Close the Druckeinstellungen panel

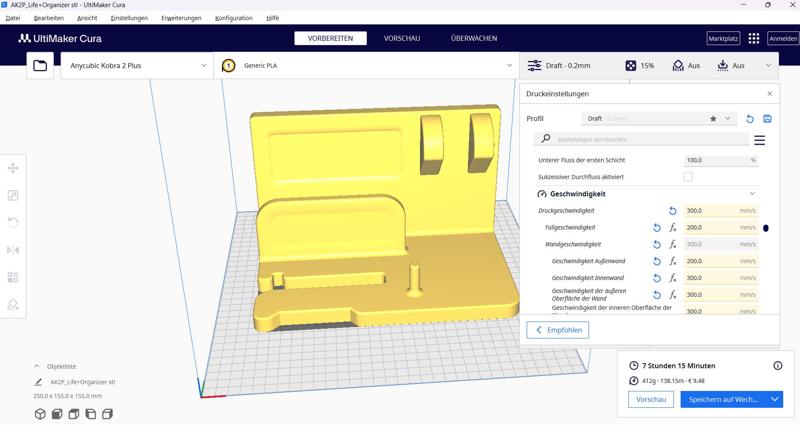click(769, 94)
